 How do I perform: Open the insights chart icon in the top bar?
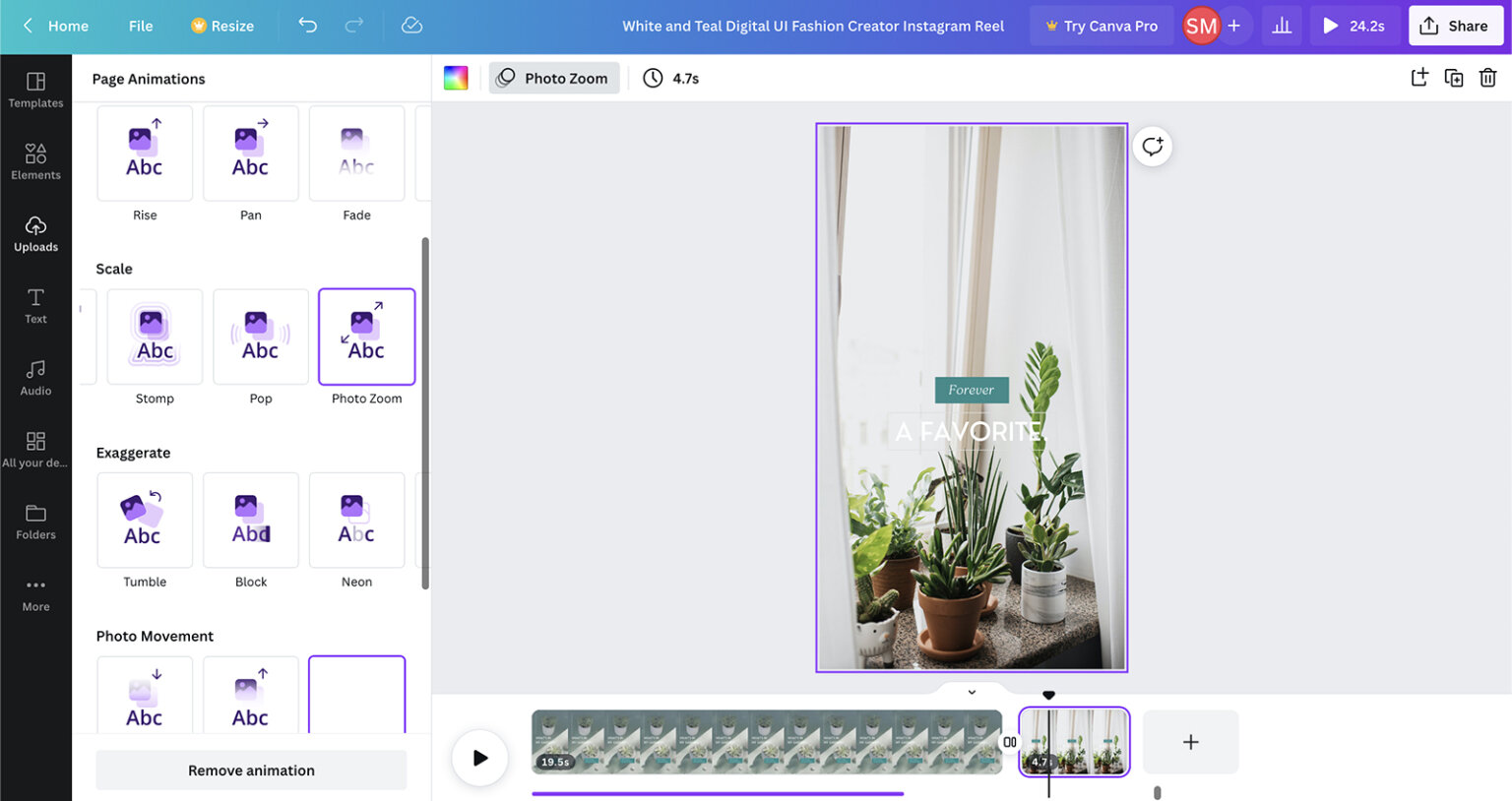1282,26
